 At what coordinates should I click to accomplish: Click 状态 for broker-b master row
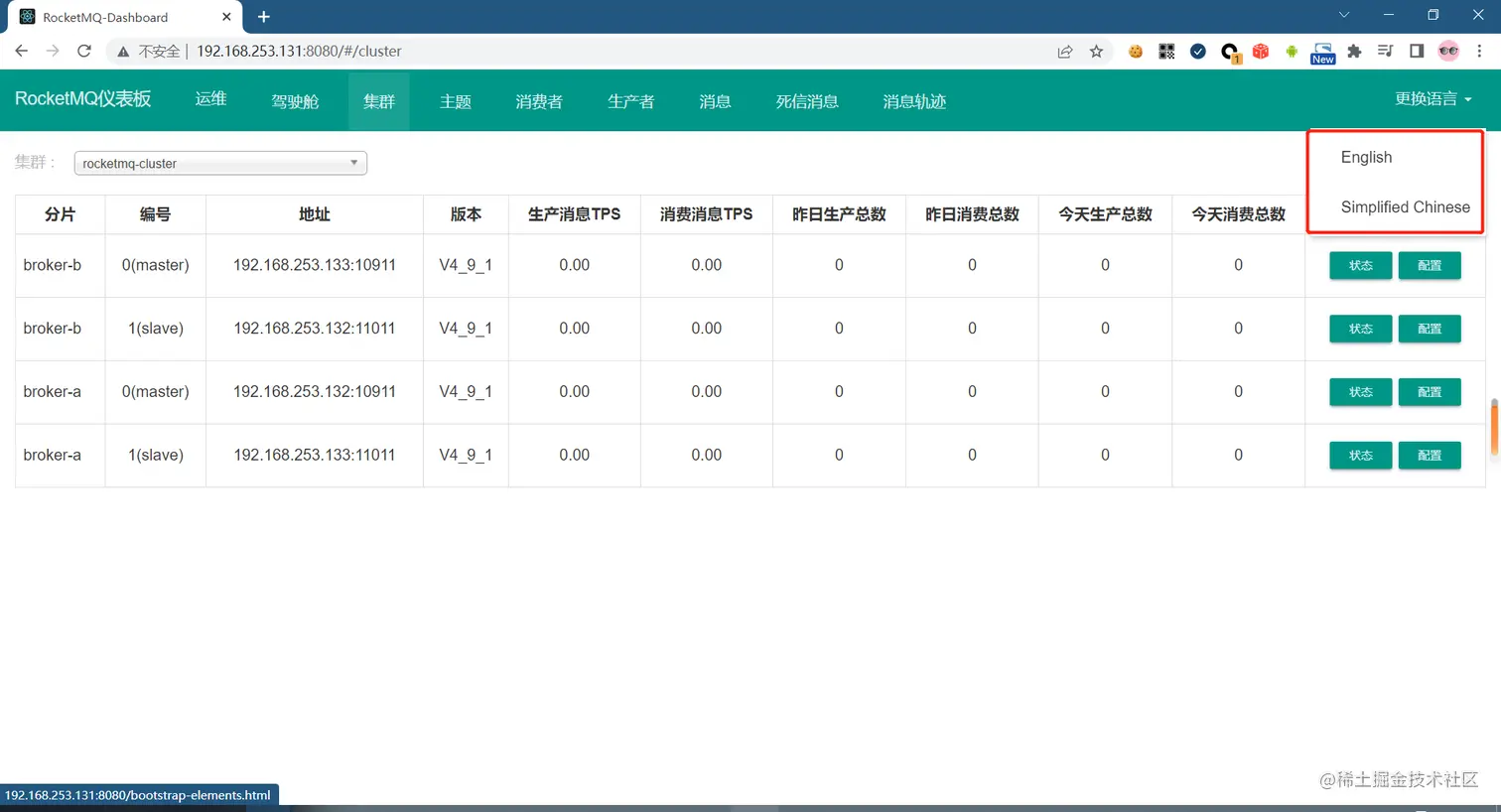(1361, 265)
